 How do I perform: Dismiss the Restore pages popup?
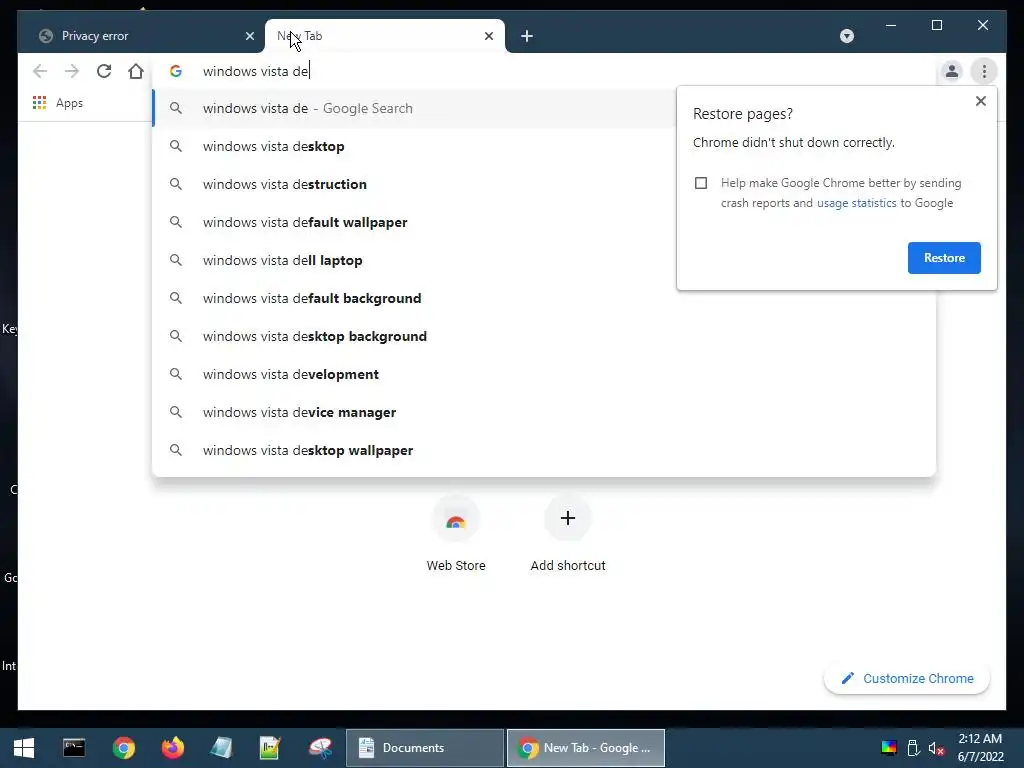pyautogui.click(x=980, y=101)
